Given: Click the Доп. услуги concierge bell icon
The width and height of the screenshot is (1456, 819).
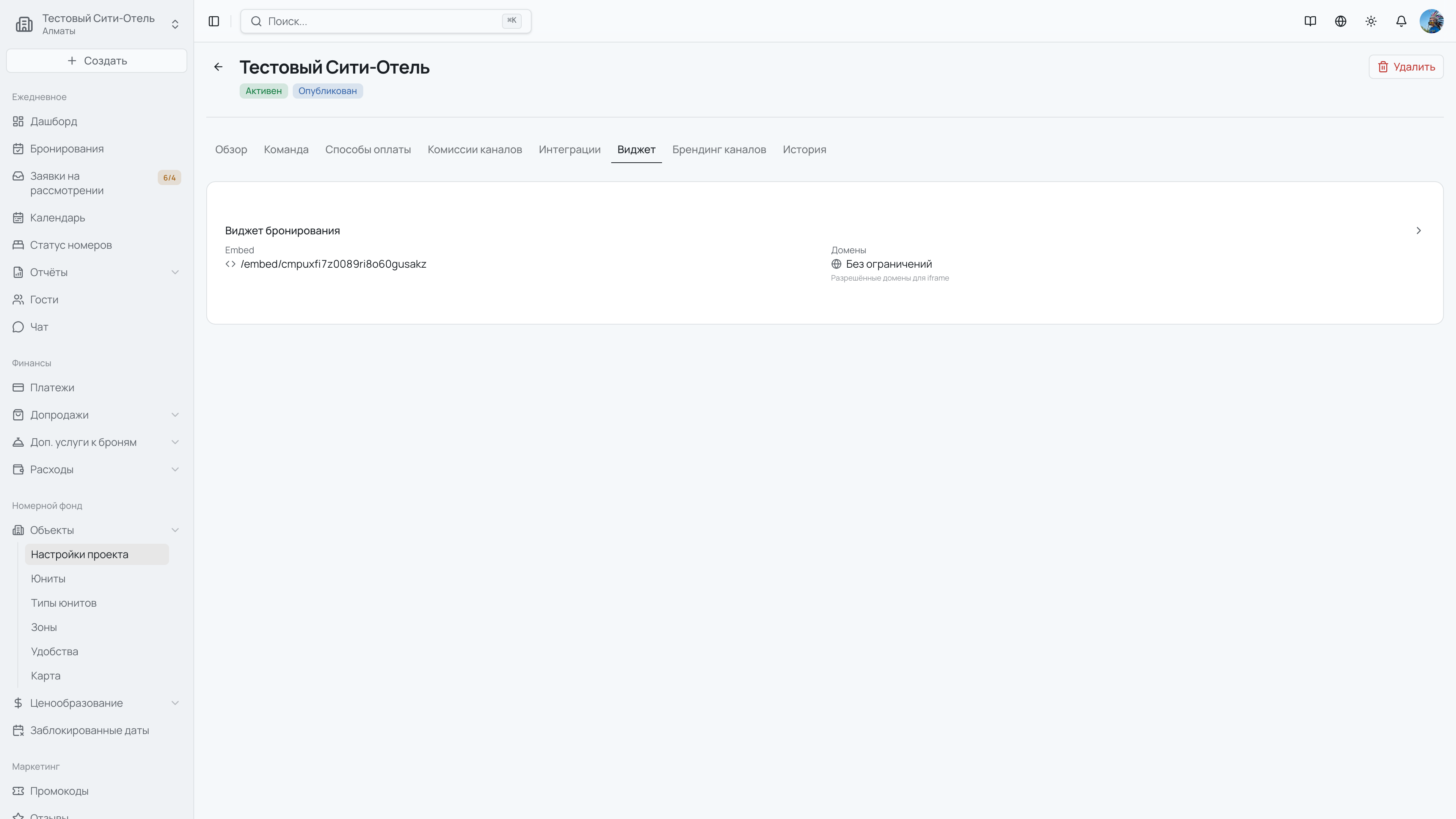Looking at the screenshot, I should 18,442.
